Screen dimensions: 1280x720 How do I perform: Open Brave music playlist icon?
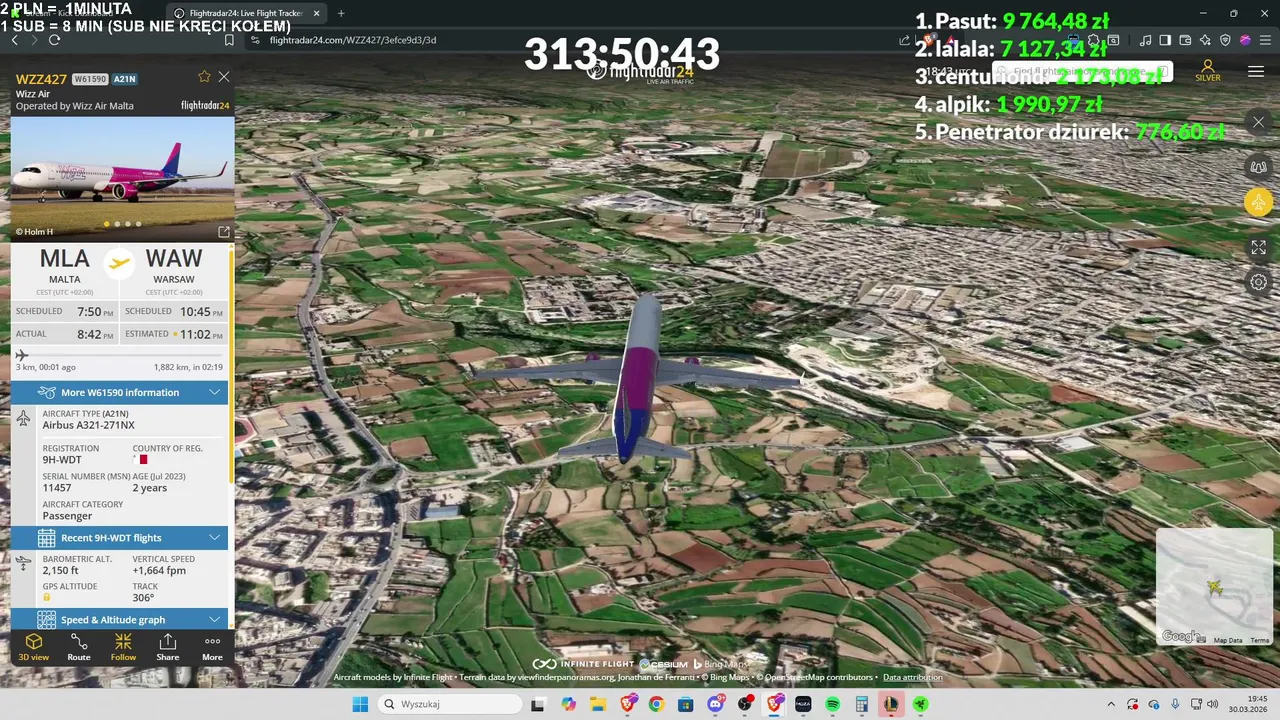tap(1145, 40)
